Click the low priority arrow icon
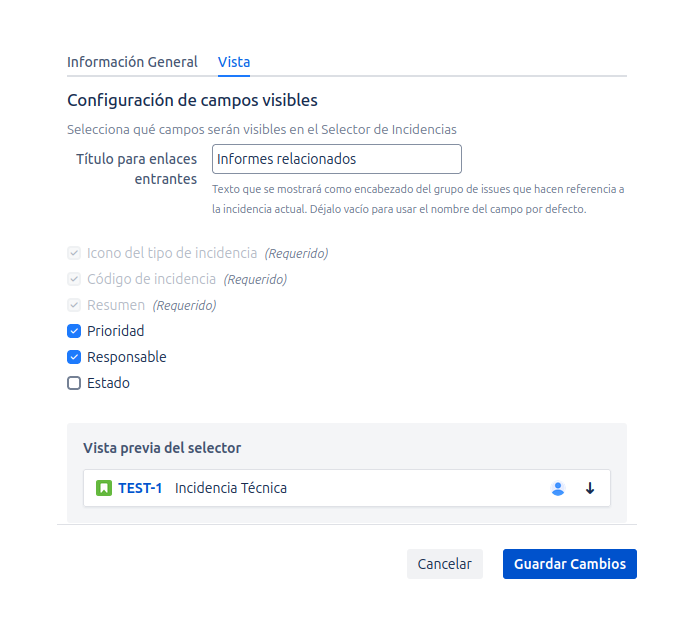 [x=590, y=488]
